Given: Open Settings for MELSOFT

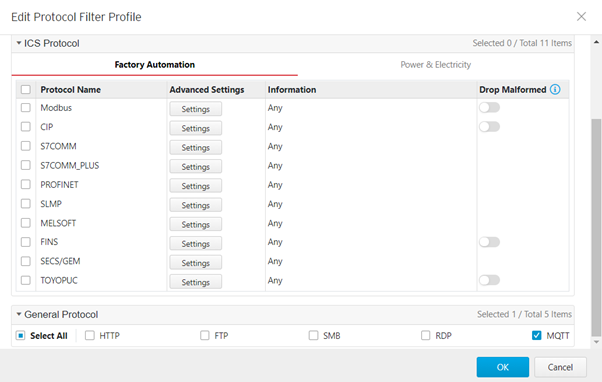Looking at the screenshot, I should (195, 224).
